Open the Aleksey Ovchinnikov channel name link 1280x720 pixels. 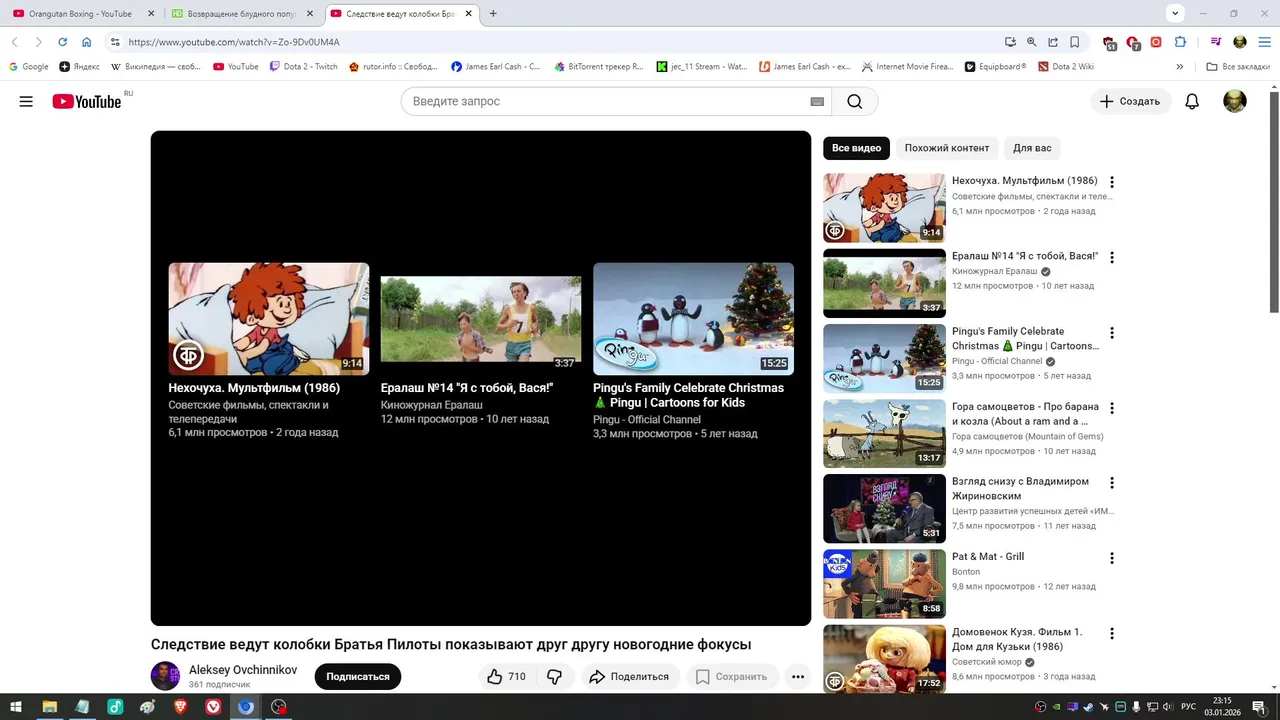(x=243, y=670)
